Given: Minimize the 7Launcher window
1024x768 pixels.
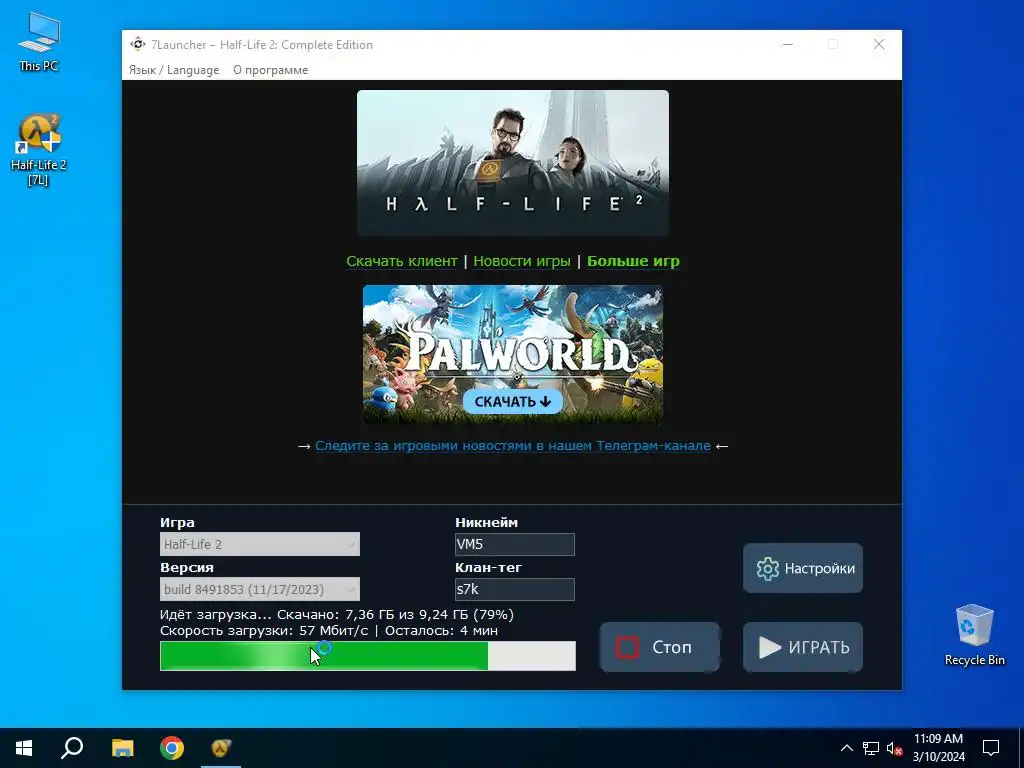Looking at the screenshot, I should (788, 44).
